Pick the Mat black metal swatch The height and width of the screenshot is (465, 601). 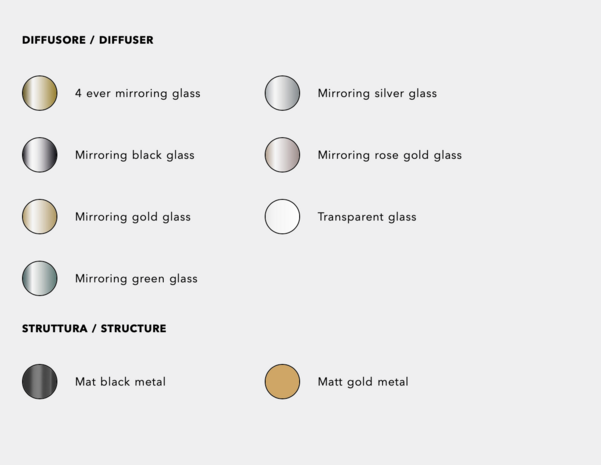[x=39, y=381]
